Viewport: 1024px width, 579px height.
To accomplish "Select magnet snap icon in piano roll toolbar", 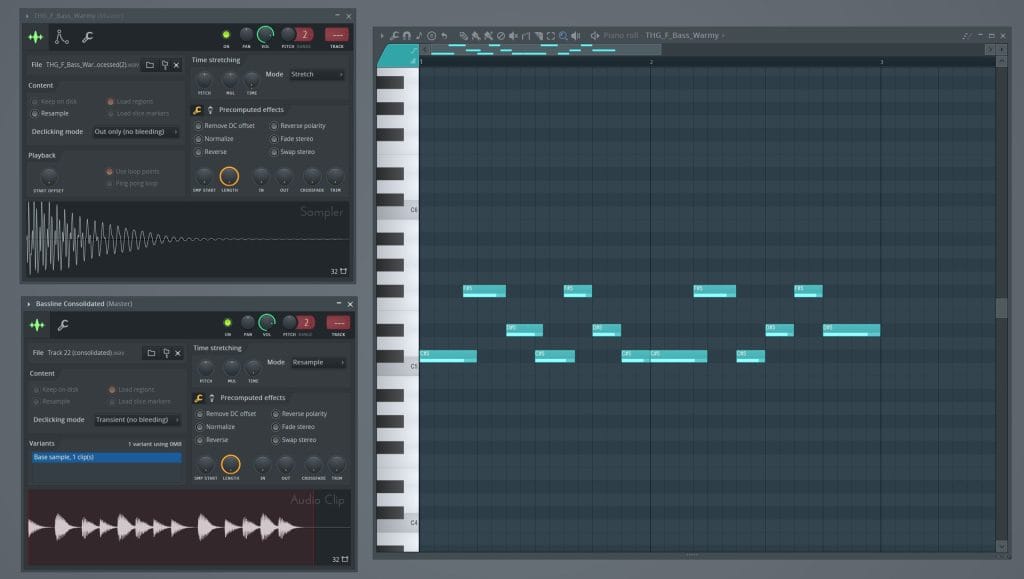I will (407, 36).
